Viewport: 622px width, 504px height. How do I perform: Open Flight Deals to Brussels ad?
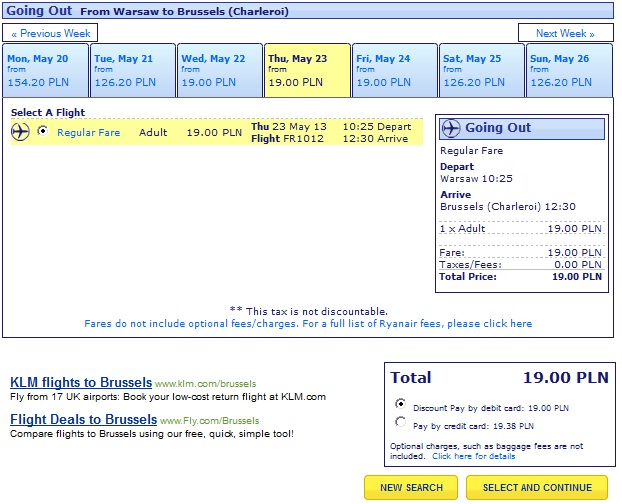point(84,419)
